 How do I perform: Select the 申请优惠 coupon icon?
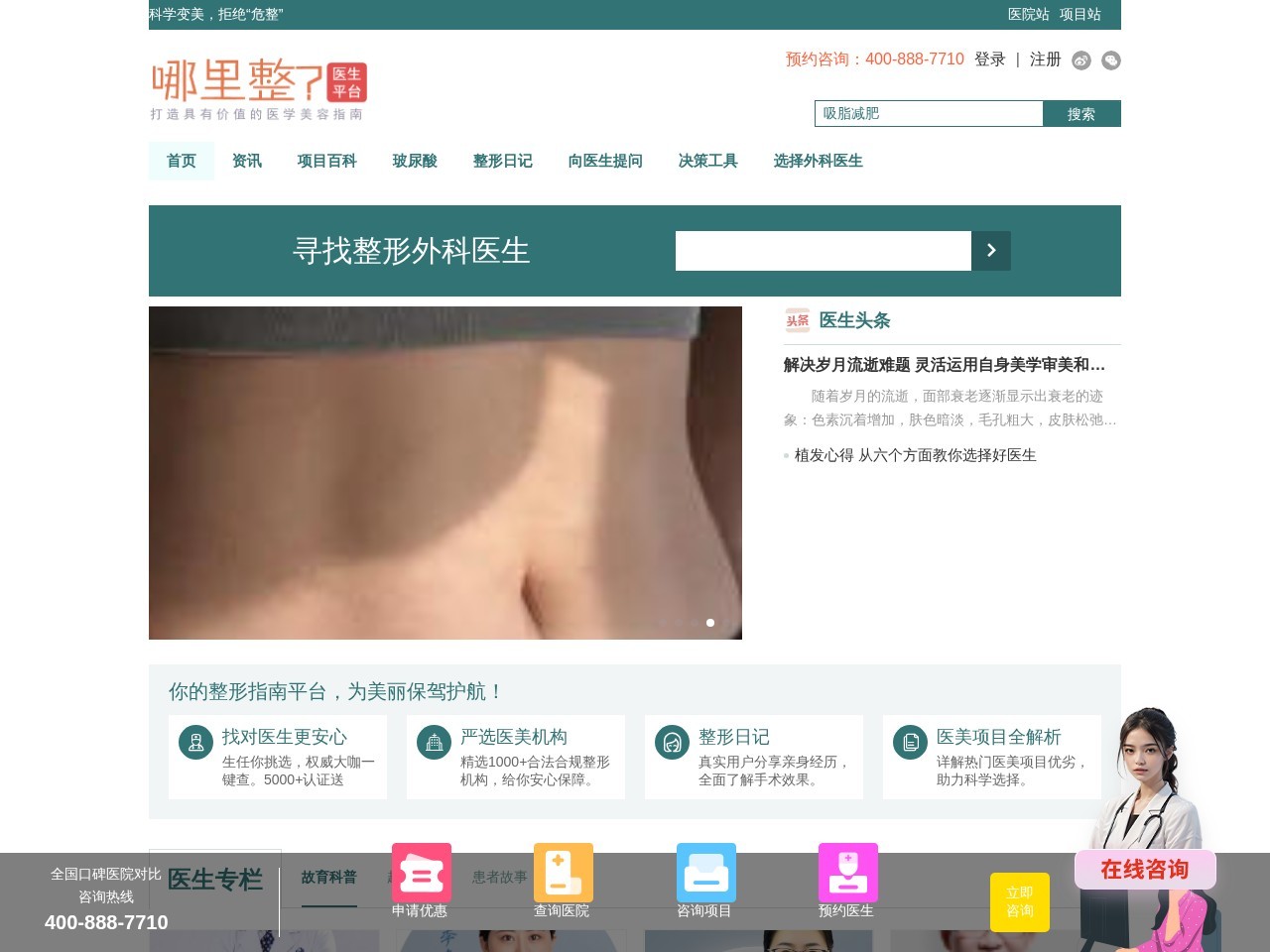(421, 873)
